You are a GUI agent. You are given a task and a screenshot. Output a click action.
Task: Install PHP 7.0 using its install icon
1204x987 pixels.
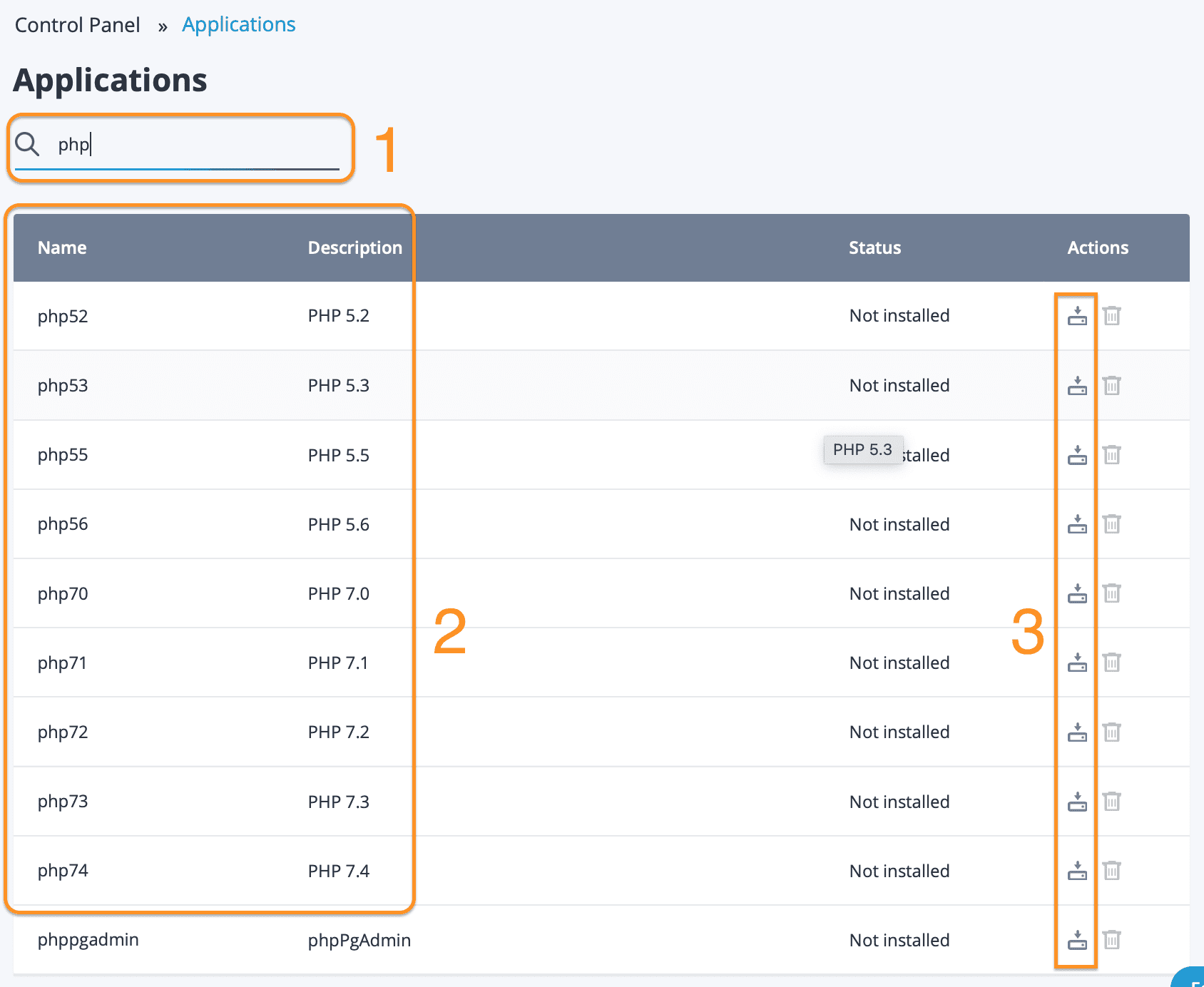pos(1077,593)
